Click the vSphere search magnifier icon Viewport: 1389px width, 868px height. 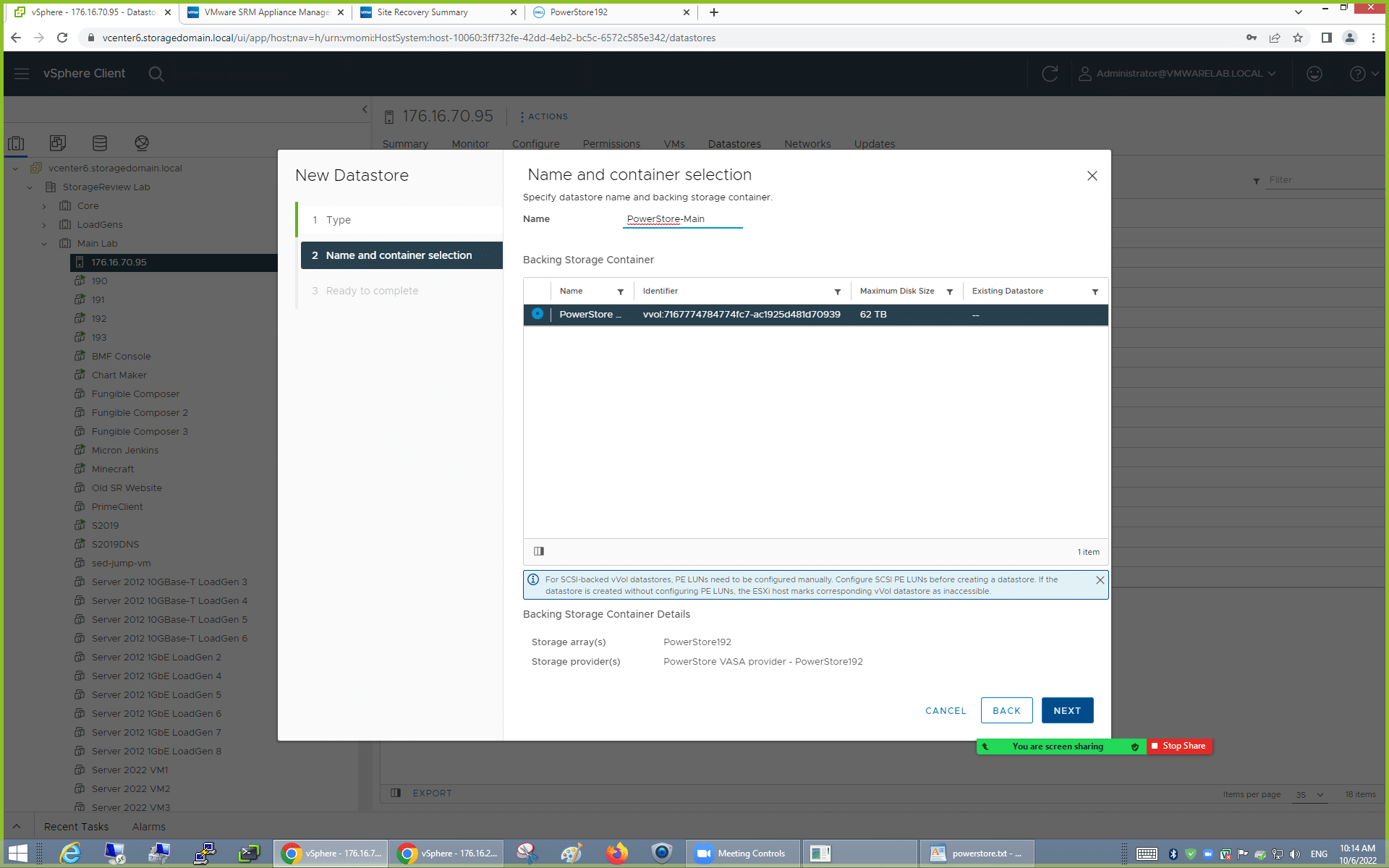[156, 74]
